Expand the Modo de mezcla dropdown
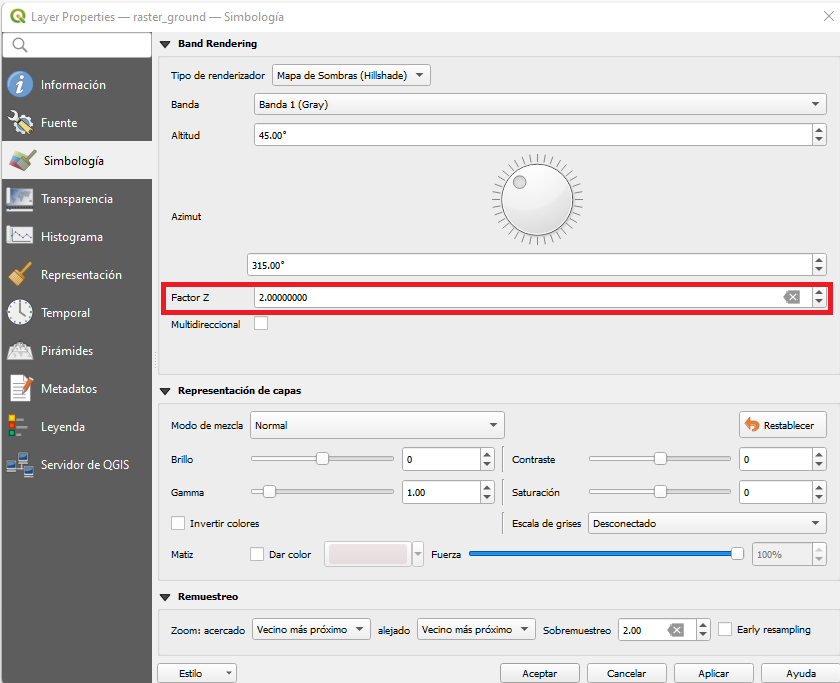840x683 pixels. pyautogui.click(x=377, y=425)
